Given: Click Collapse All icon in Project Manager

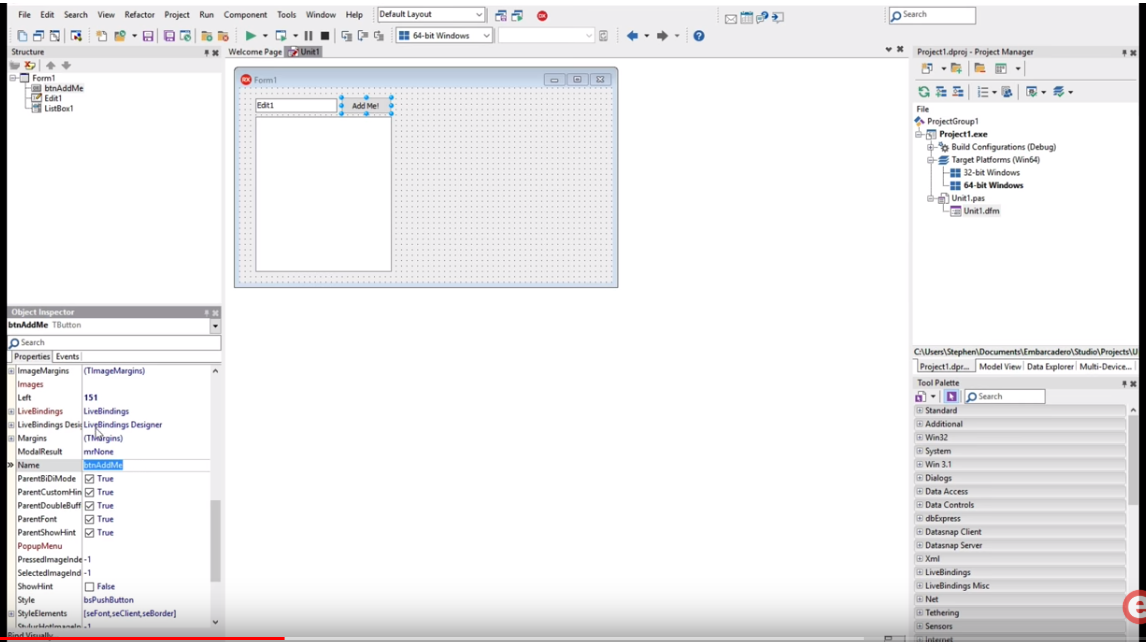Looking at the screenshot, I should pos(957,91).
